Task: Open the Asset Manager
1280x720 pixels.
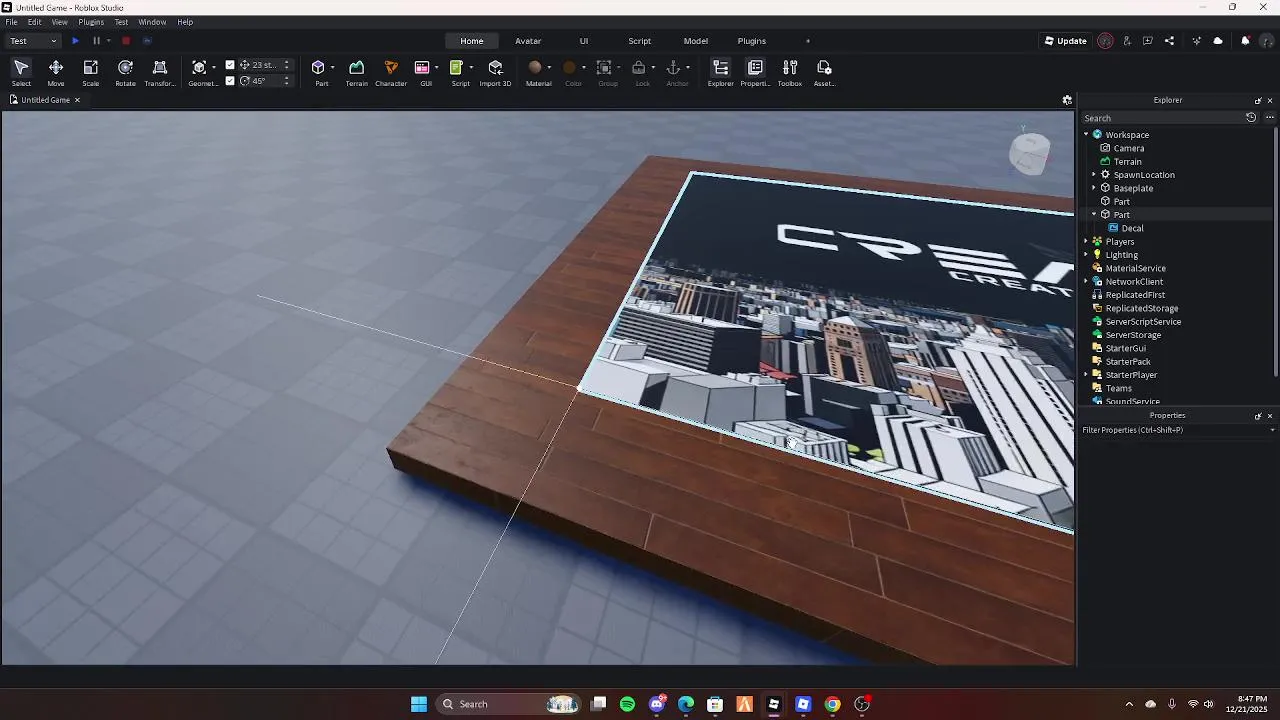Action: coord(824,72)
